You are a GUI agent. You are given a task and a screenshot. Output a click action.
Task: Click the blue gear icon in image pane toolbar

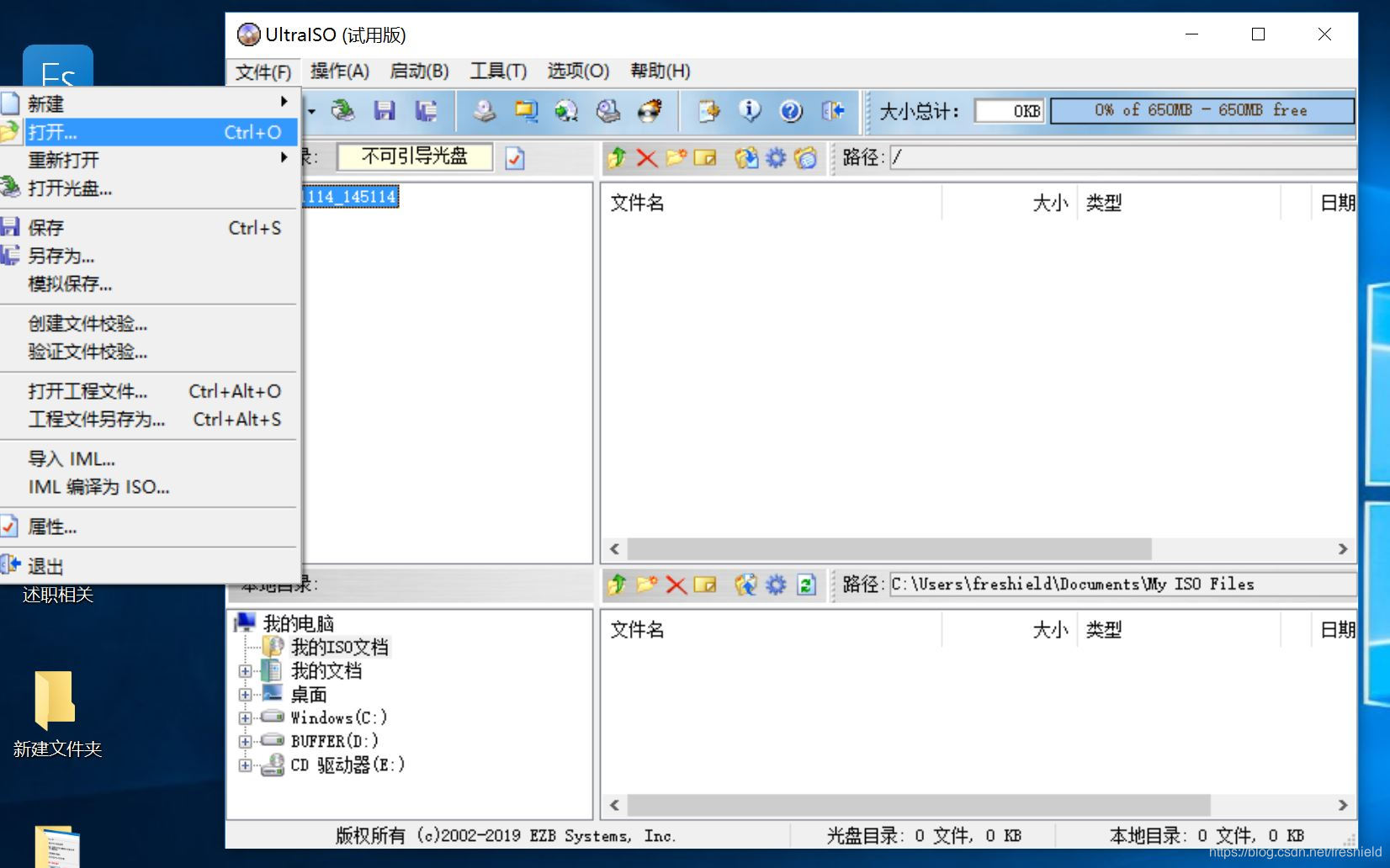(775, 157)
